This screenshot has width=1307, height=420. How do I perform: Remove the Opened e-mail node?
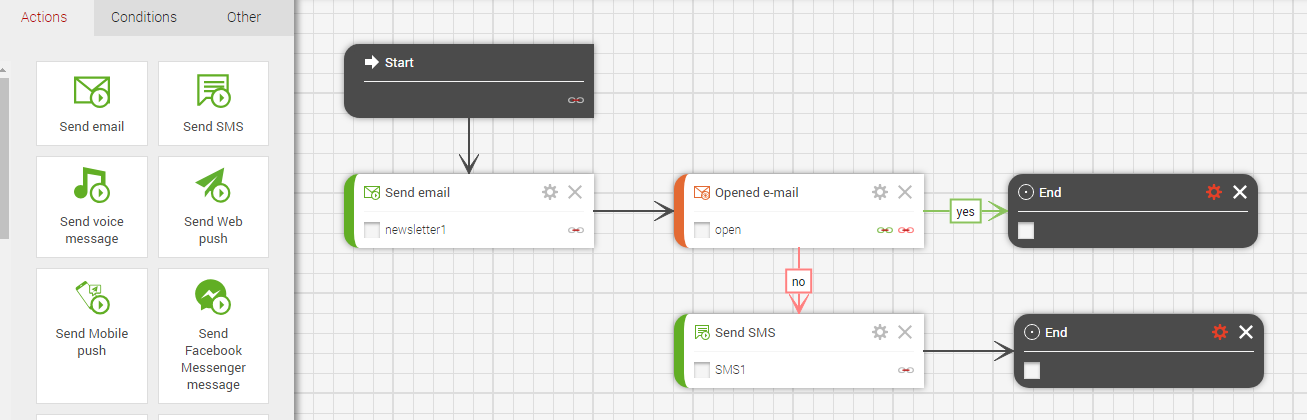[905, 192]
